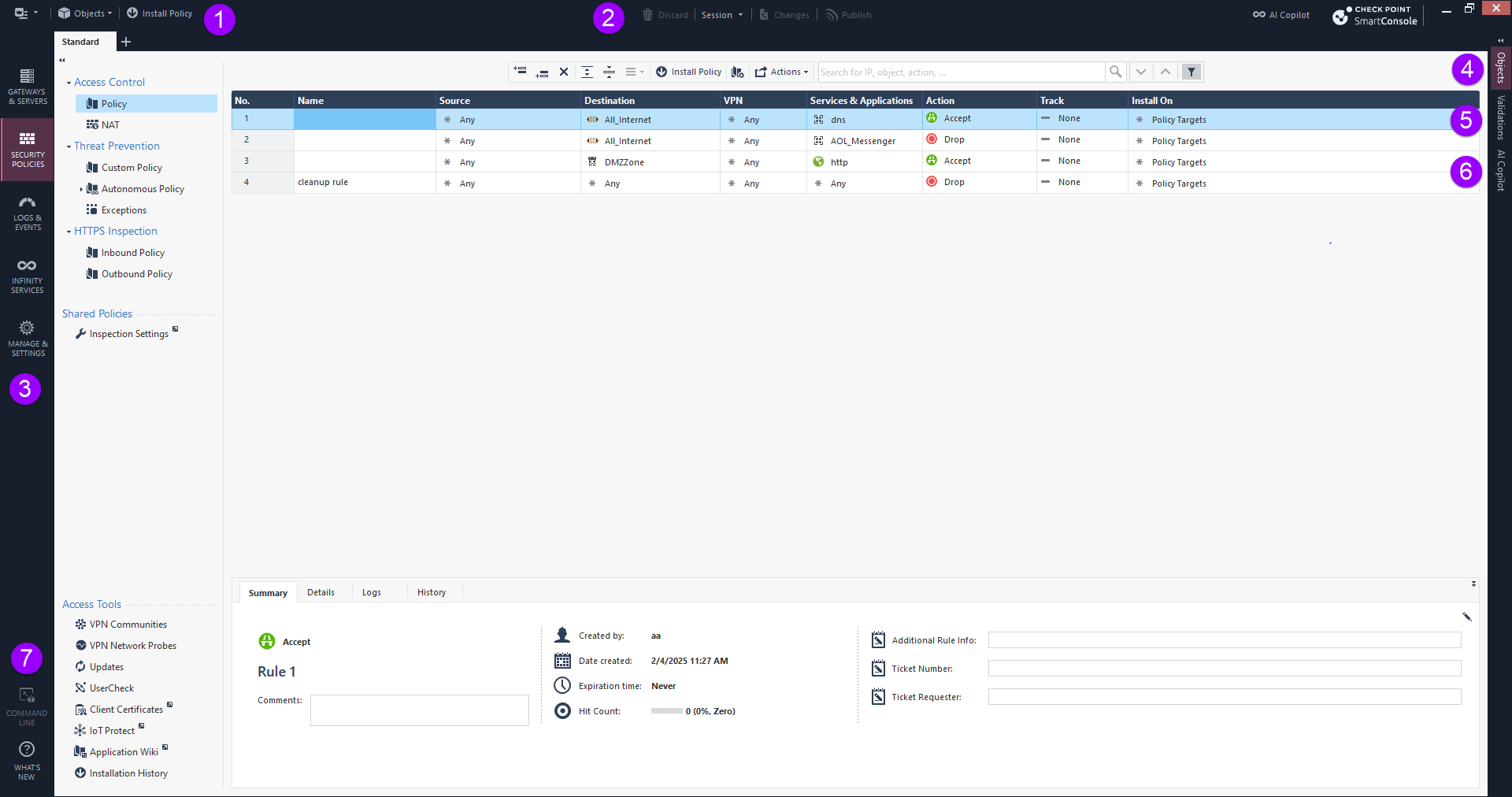1512x797 pixels.
Task: Click the search magnifier next to the search bar
Action: click(x=1116, y=72)
